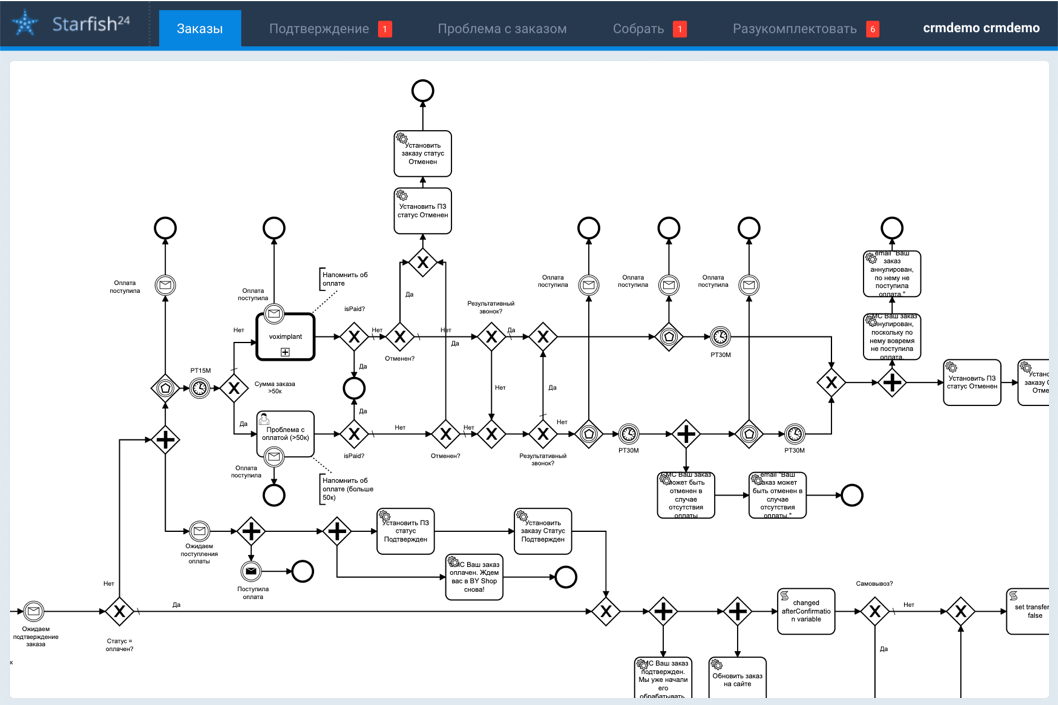Select the Проблема с оплатой (>50k) user task

(285, 434)
